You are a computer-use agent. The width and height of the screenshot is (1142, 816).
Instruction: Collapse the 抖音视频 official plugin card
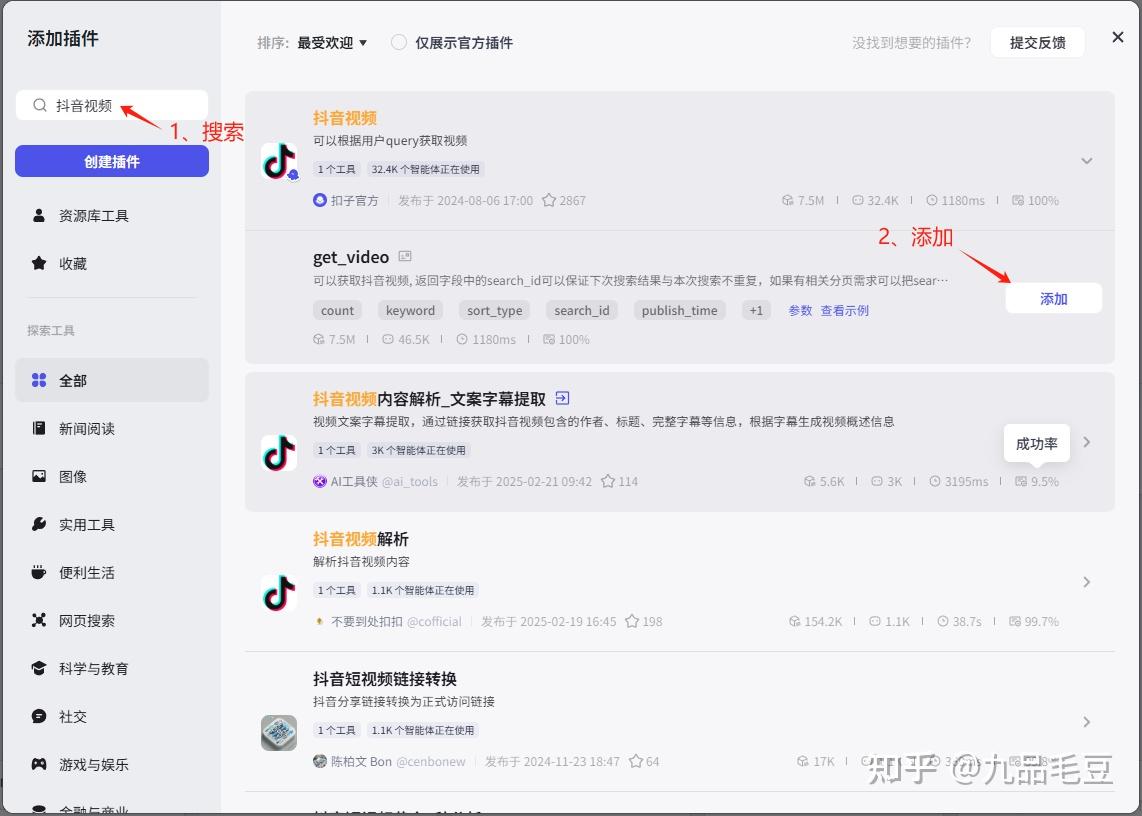[x=1087, y=161]
